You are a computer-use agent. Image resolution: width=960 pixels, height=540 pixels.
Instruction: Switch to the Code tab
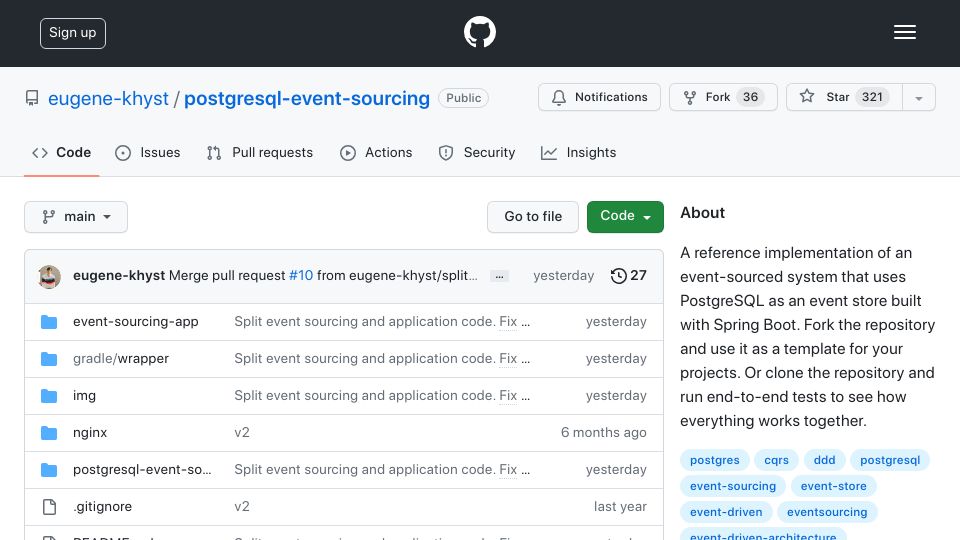61,152
